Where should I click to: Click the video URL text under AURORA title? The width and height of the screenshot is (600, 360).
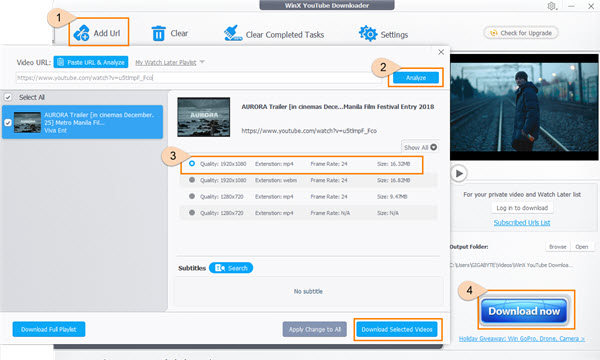point(309,131)
